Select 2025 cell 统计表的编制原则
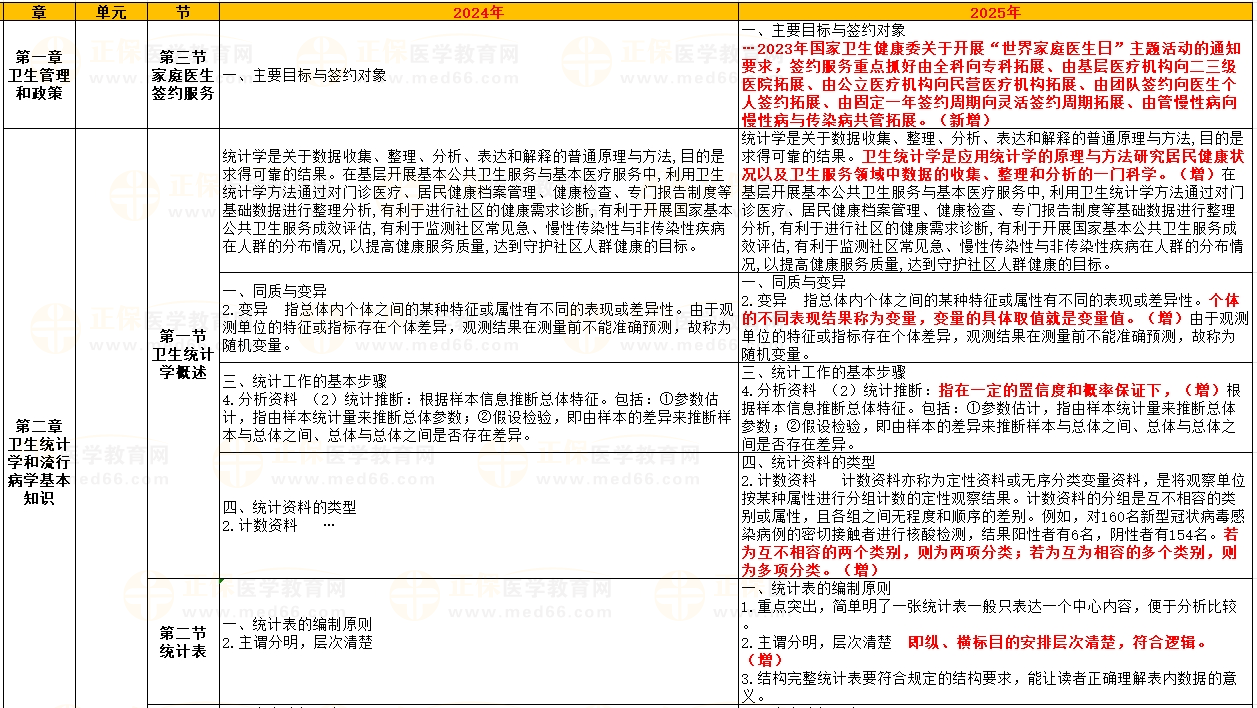1257x708 pixels. coord(996,641)
